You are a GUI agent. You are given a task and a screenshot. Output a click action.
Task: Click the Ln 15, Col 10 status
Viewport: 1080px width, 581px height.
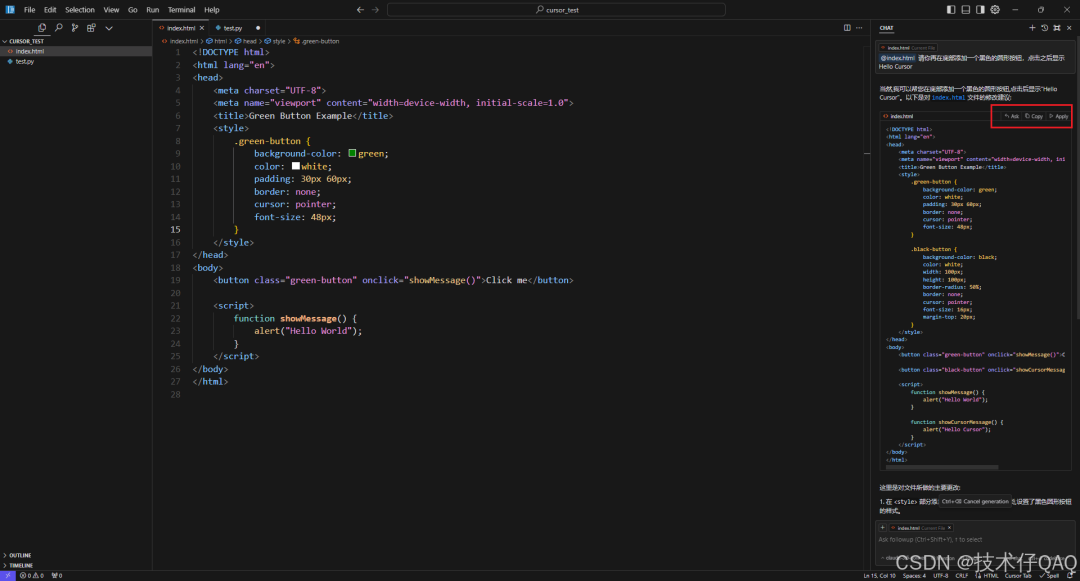click(x=880, y=575)
